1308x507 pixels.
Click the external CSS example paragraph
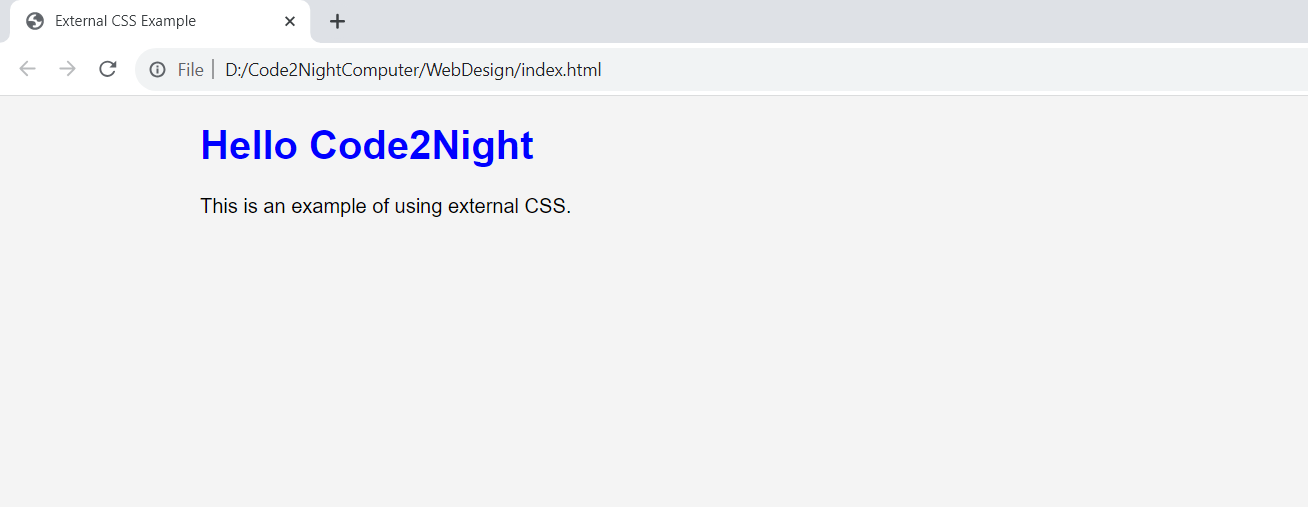pos(385,207)
